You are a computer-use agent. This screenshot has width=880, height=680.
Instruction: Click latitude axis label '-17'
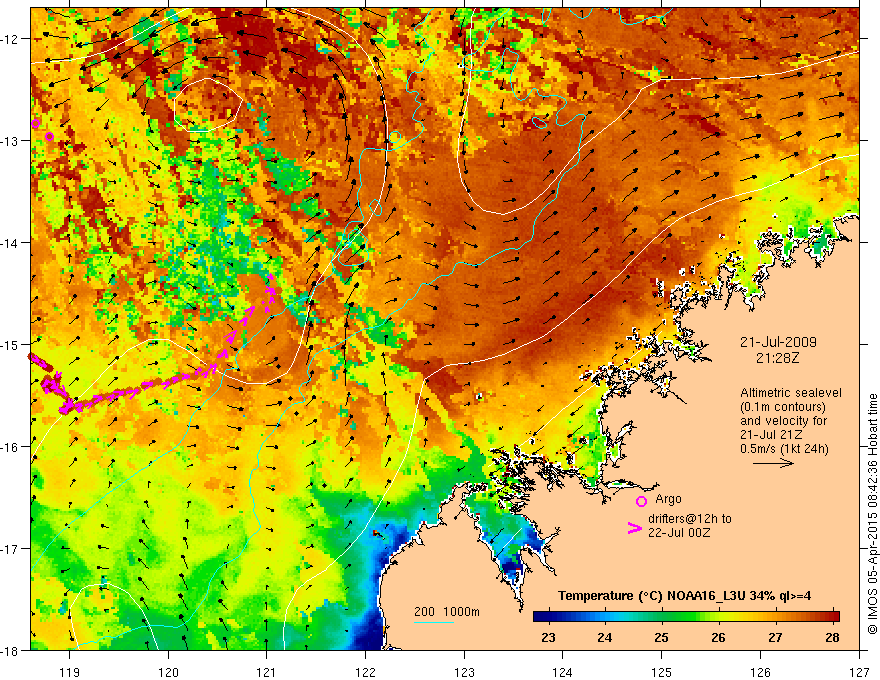11,549
